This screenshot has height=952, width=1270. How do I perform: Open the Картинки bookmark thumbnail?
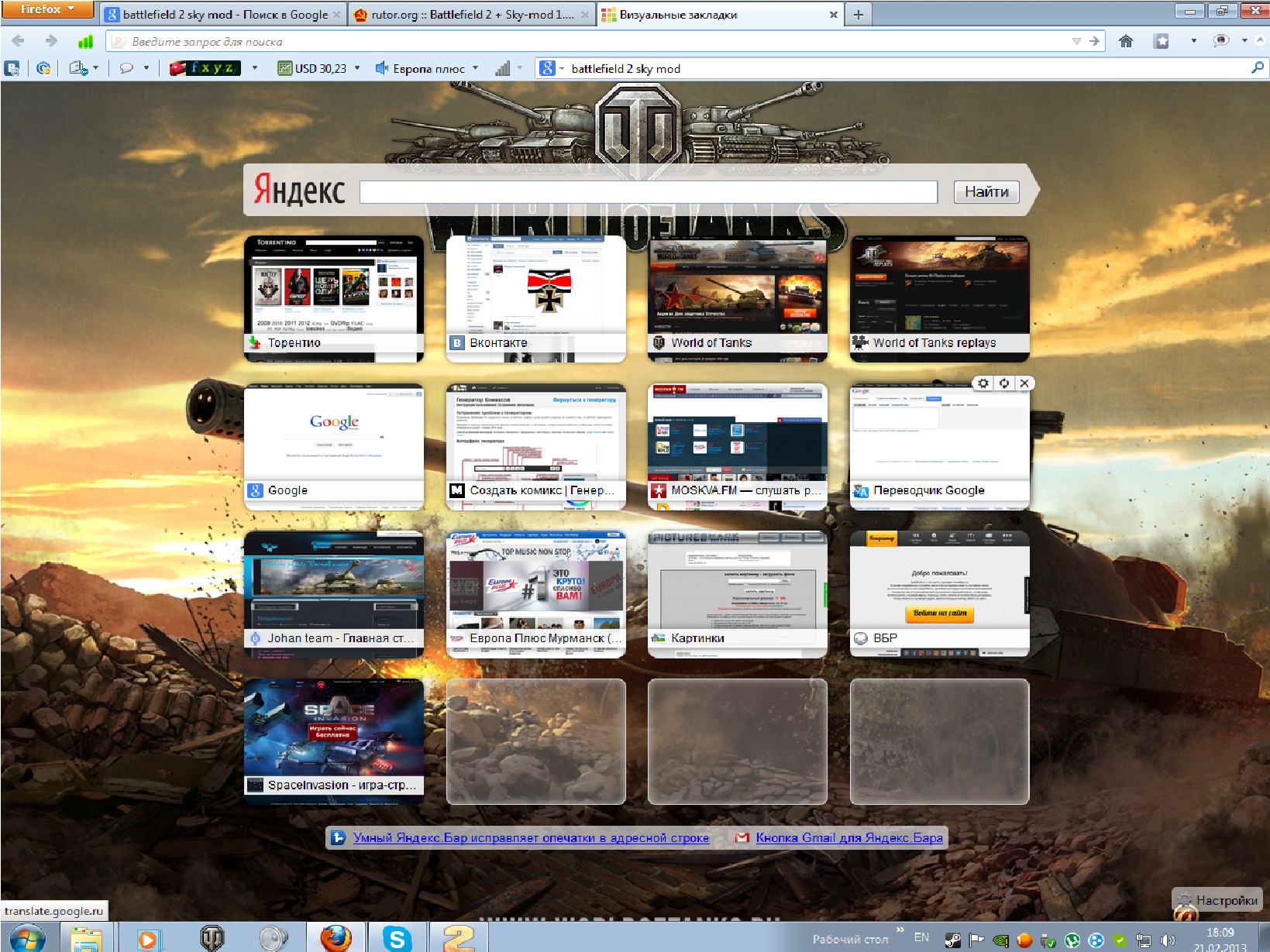738,594
